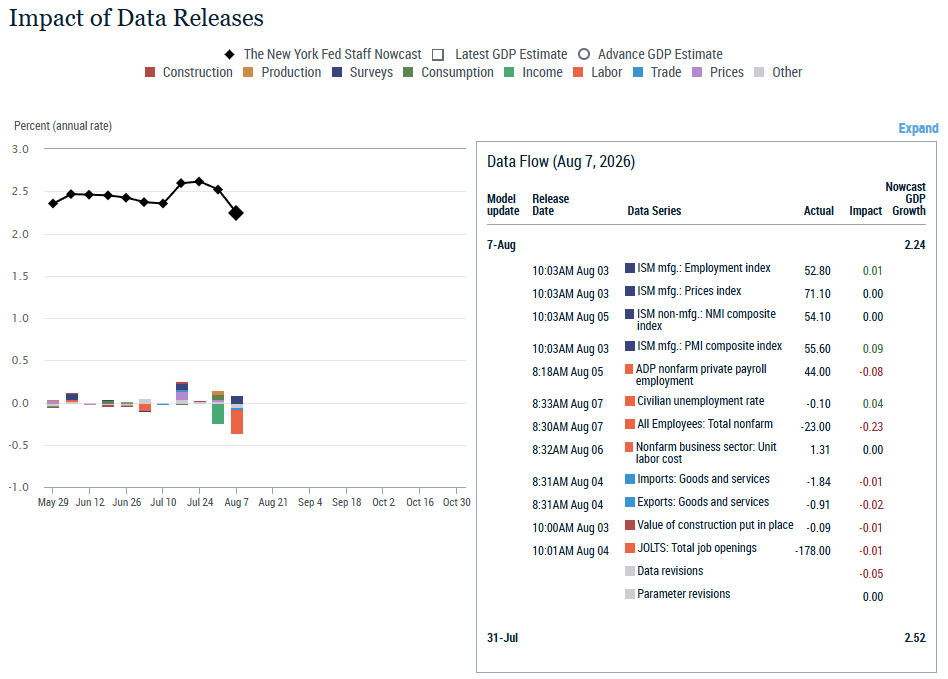Viewport: 948px width, 679px height.
Task: Toggle the Construction legend swatch
Action: point(150,73)
